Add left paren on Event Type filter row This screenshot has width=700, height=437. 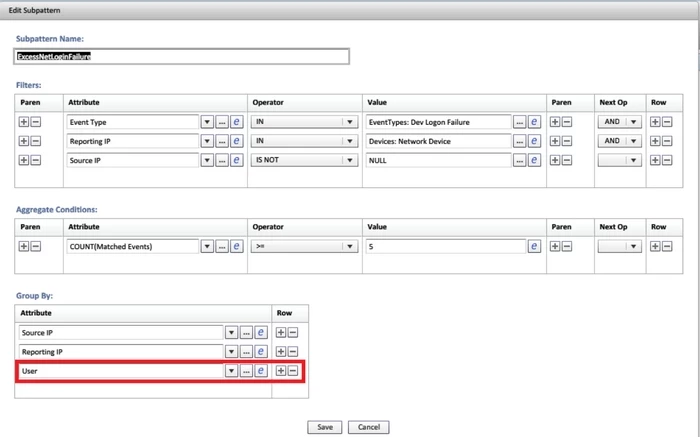coord(24,122)
